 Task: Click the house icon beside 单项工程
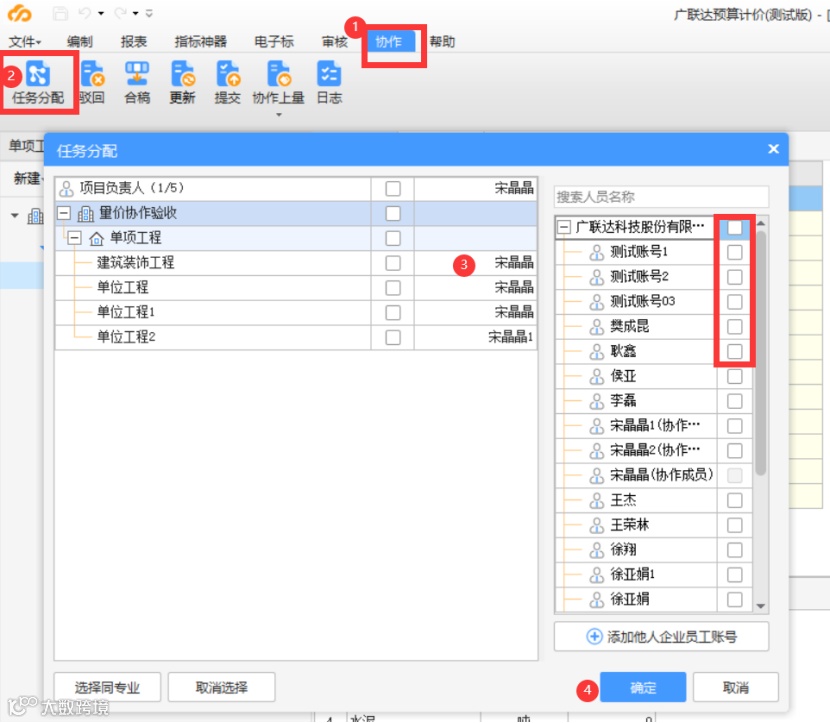point(96,239)
